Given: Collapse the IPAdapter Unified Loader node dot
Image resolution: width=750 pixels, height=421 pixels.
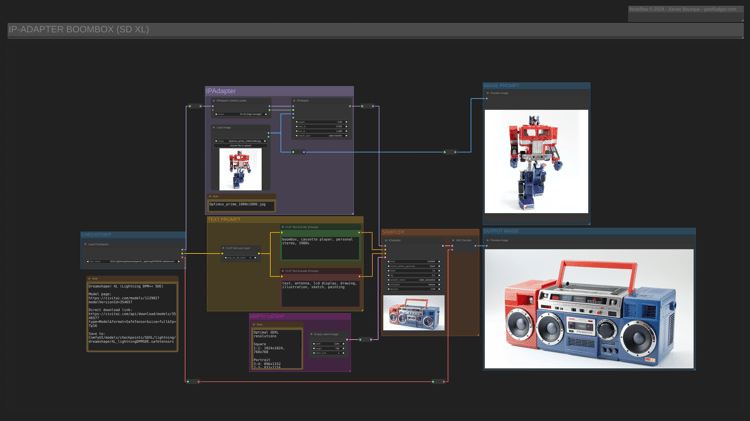Looking at the screenshot, I should [214, 101].
